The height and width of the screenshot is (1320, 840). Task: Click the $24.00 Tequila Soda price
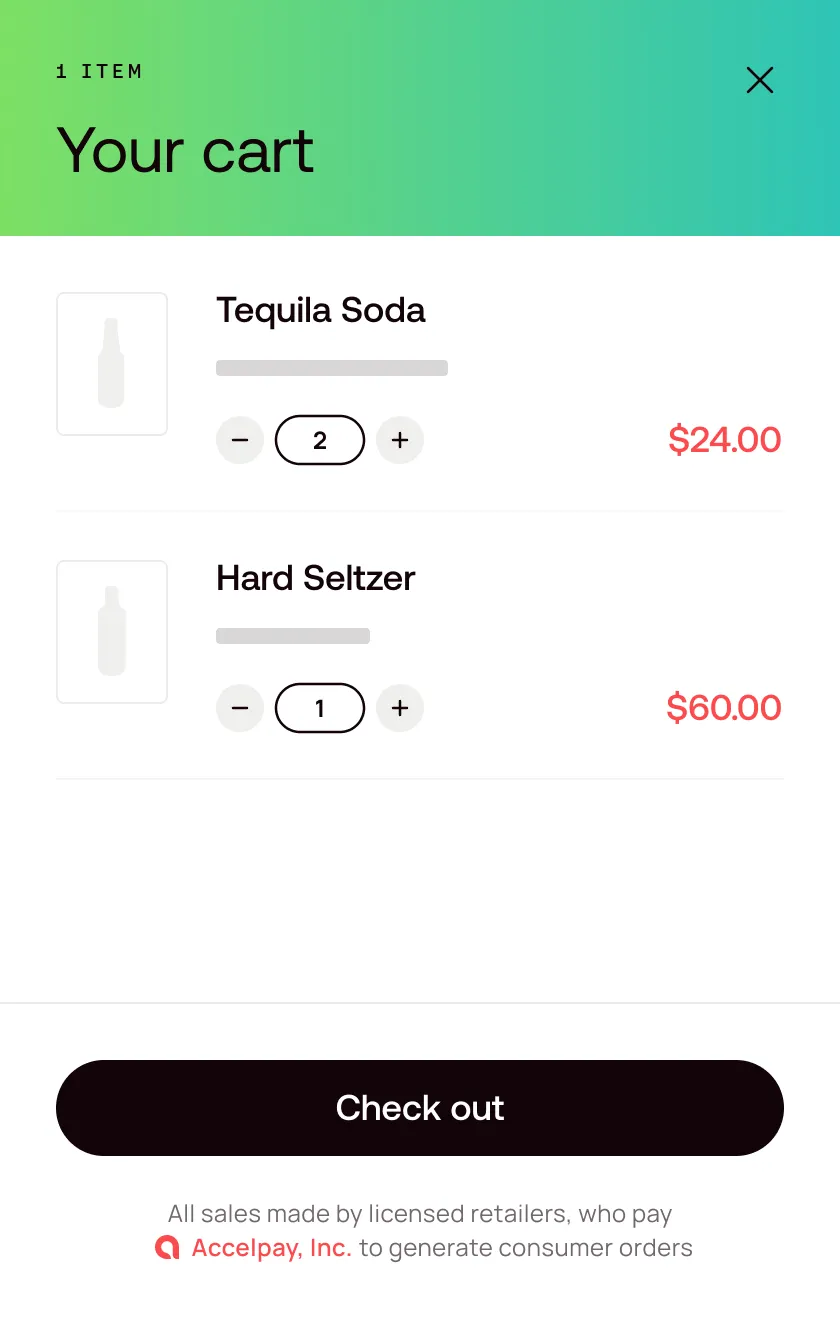pyautogui.click(x=724, y=440)
